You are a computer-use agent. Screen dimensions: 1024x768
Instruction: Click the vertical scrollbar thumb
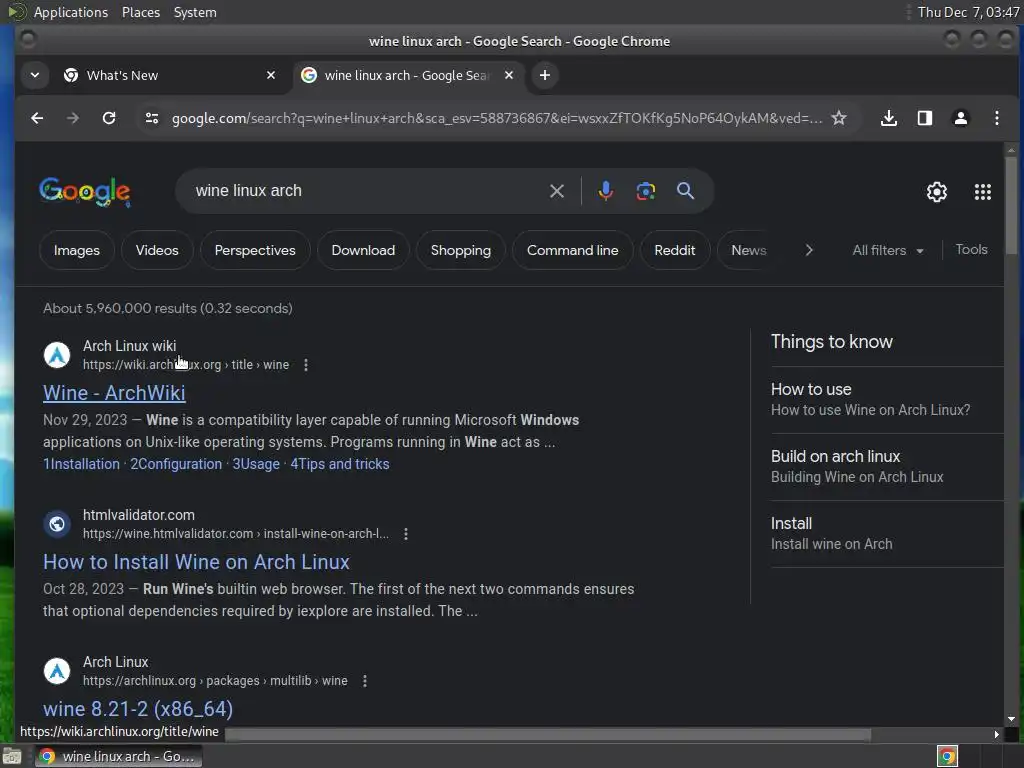tap(1011, 206)
